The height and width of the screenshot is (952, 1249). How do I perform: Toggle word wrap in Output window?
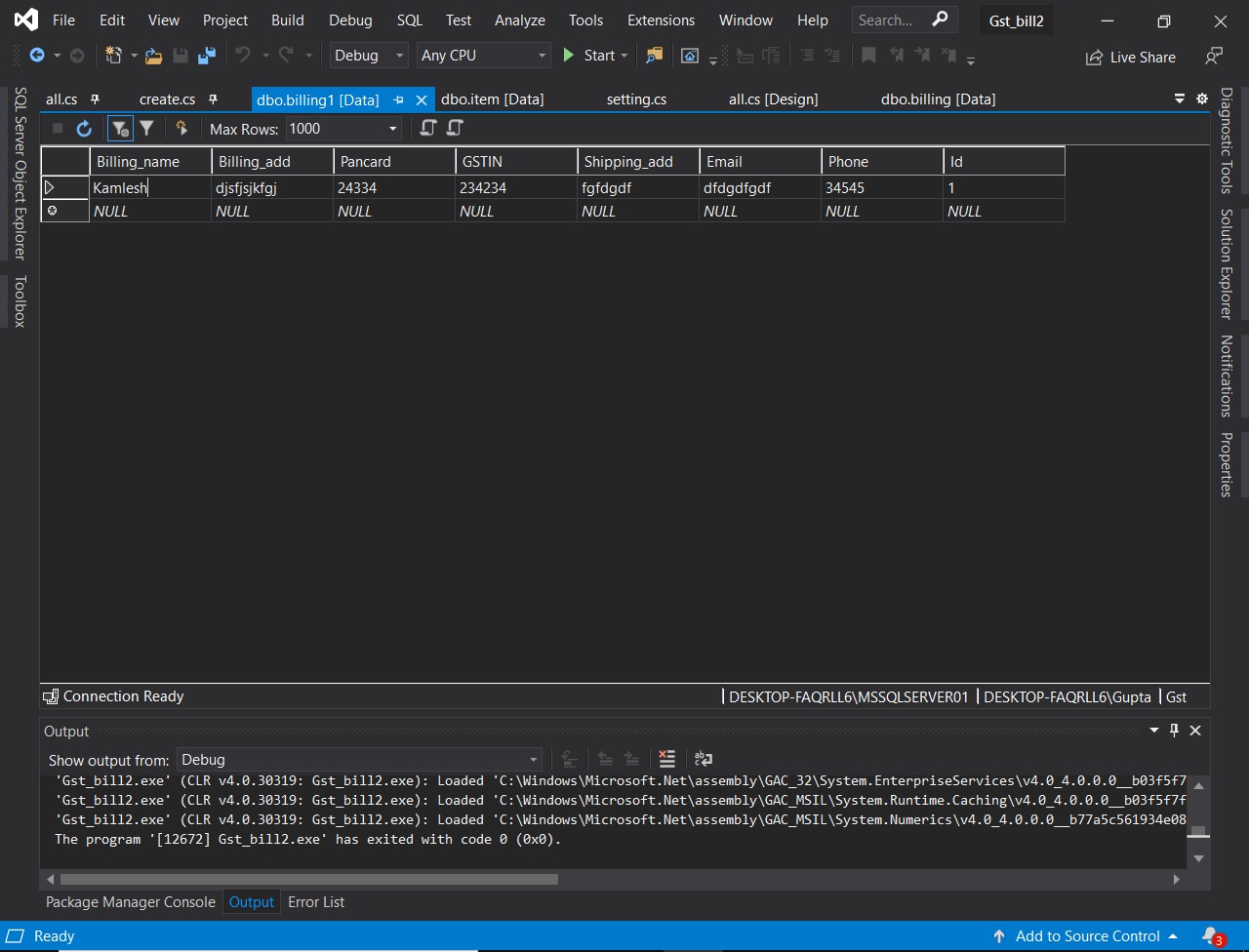coord(703,759)
